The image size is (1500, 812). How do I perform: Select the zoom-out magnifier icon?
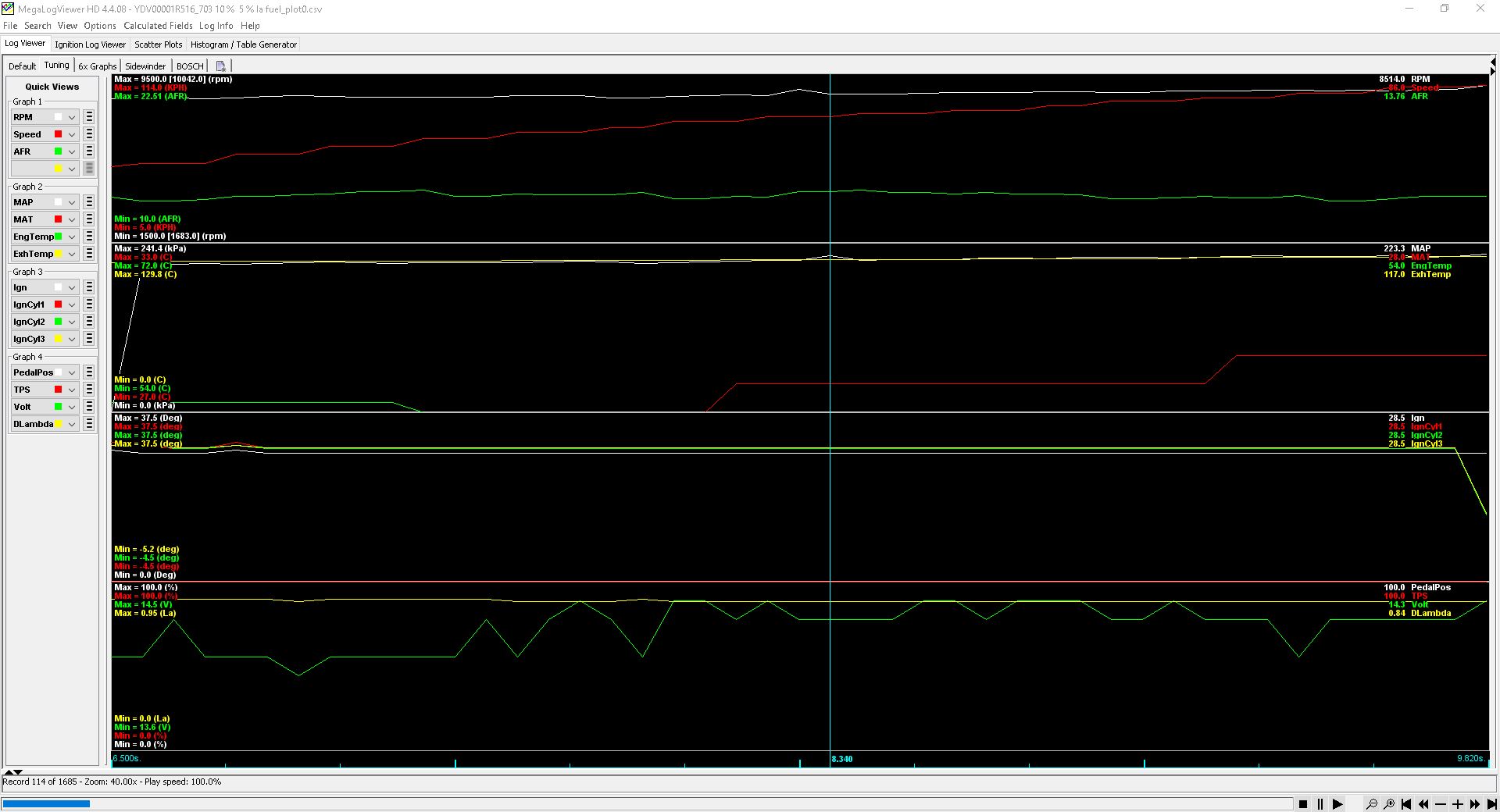1373,805
